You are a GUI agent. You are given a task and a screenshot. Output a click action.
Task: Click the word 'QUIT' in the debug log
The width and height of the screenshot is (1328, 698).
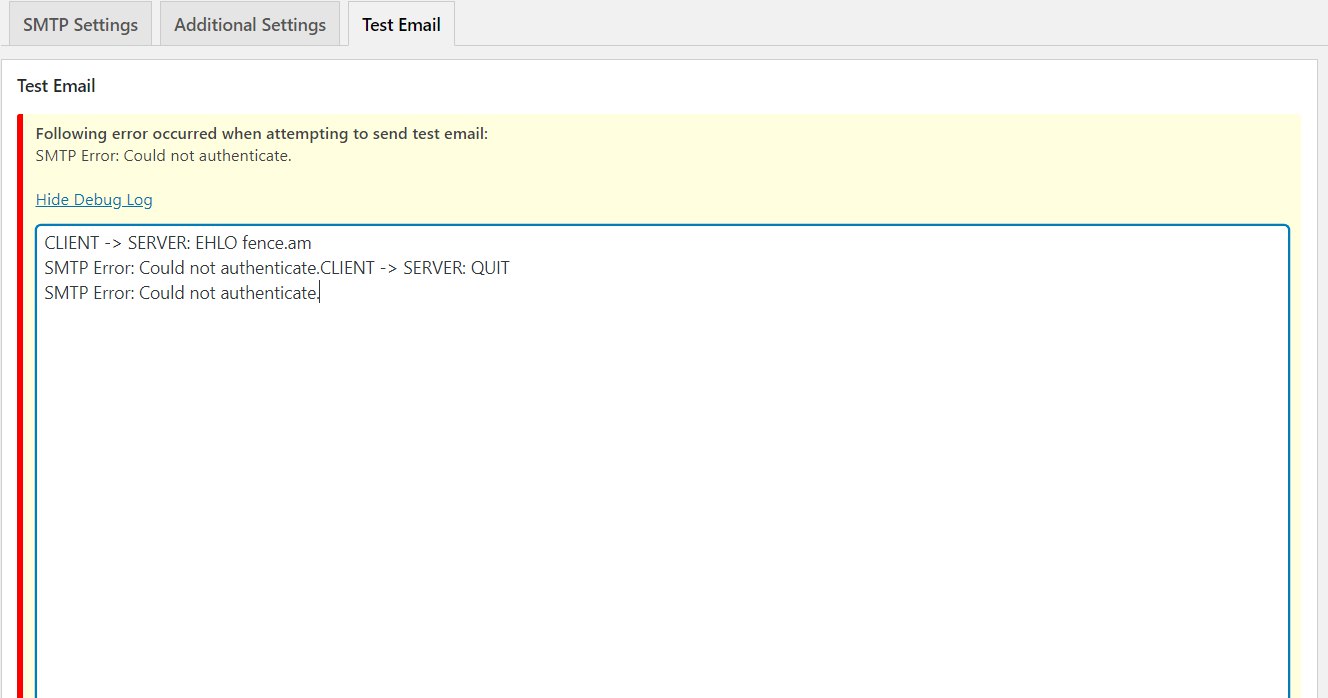(490, 268)
